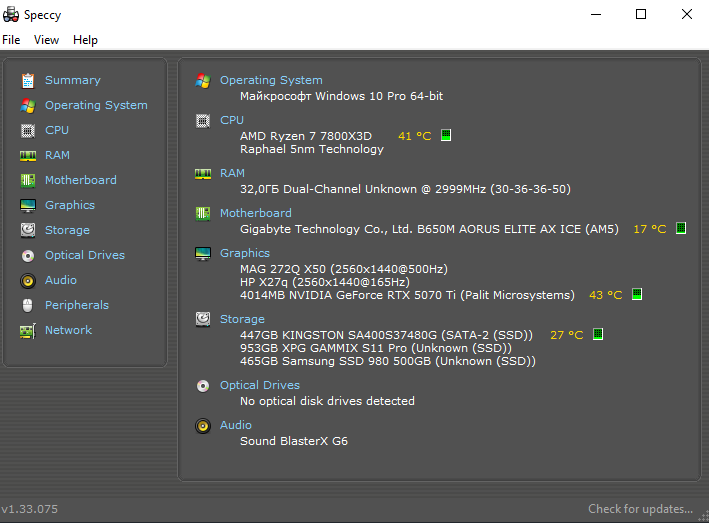Open Graphics section from sidebar
The width and height of the screenshot is (709, 523).
pos(70,205)
